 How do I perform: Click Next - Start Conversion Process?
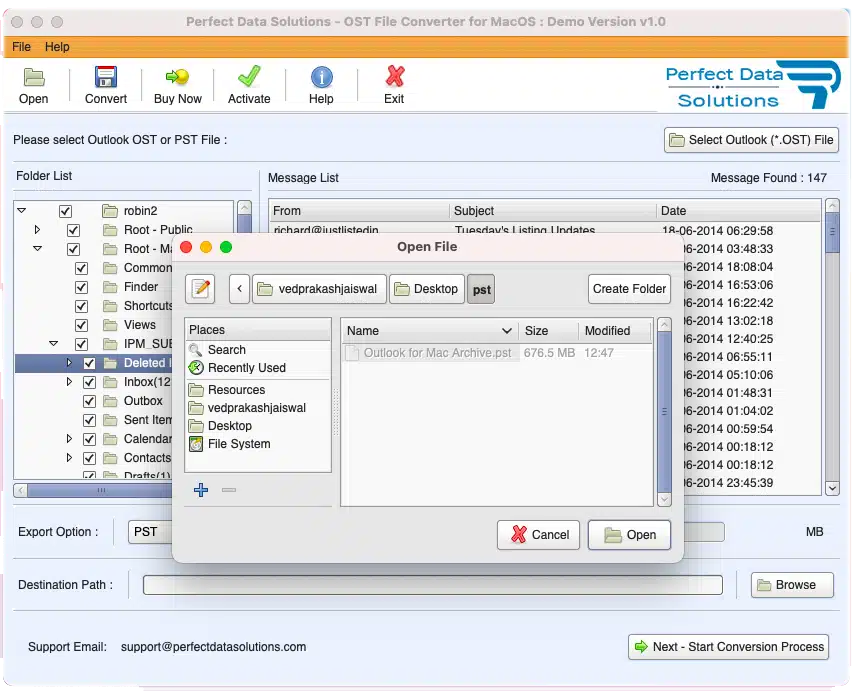729,647
